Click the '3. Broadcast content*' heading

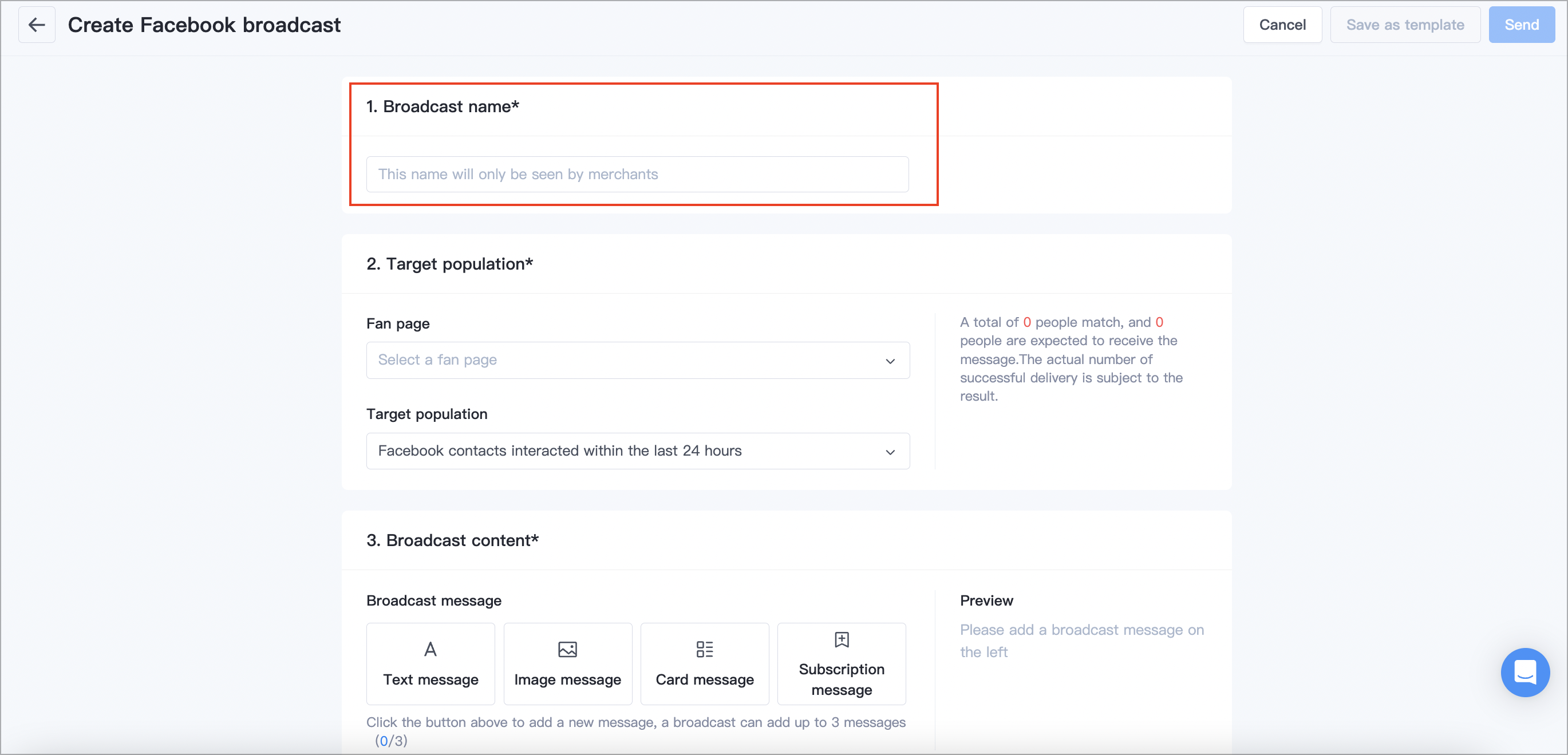click(x=452, y=540)
